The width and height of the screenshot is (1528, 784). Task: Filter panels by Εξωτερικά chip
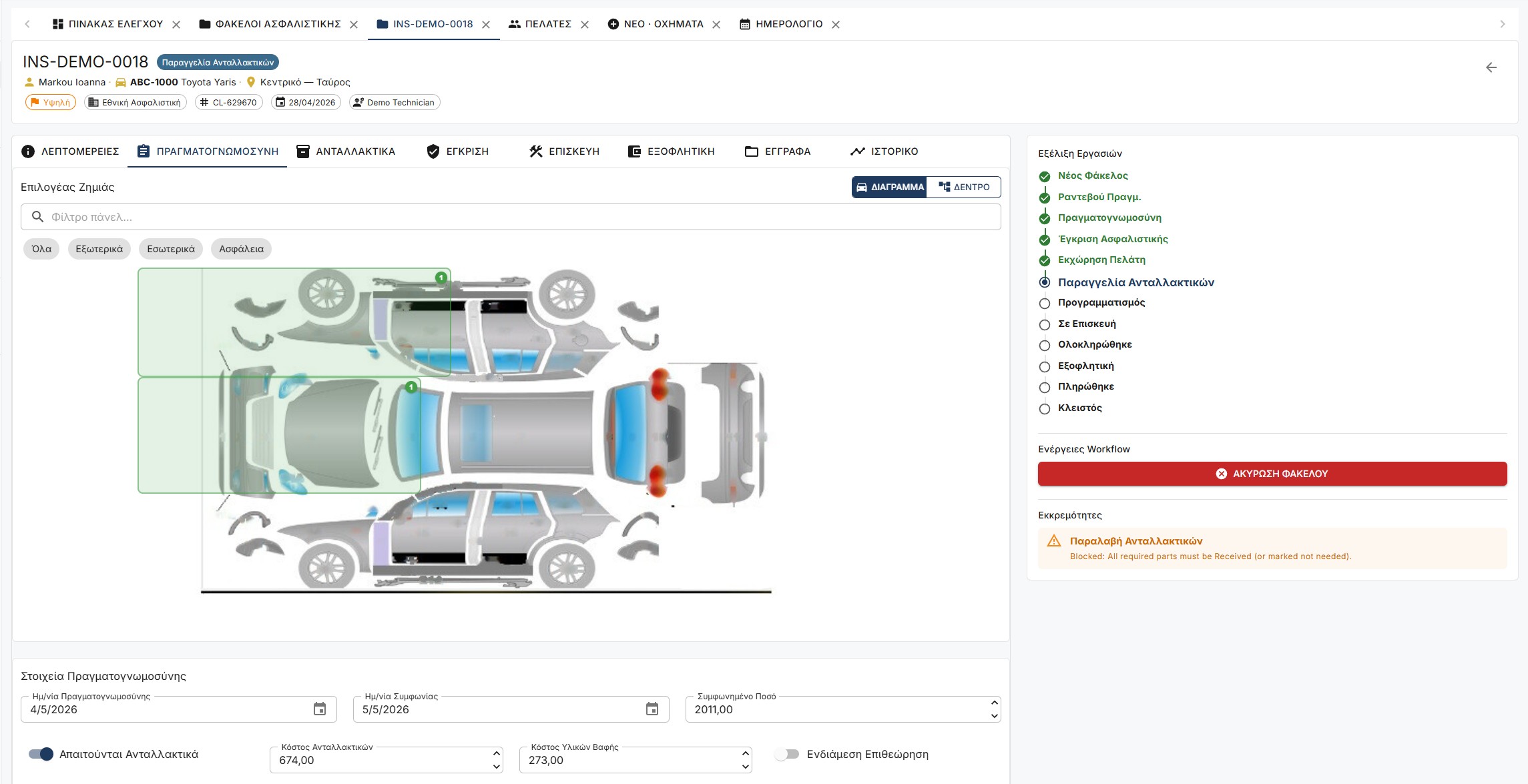[99, 249]
